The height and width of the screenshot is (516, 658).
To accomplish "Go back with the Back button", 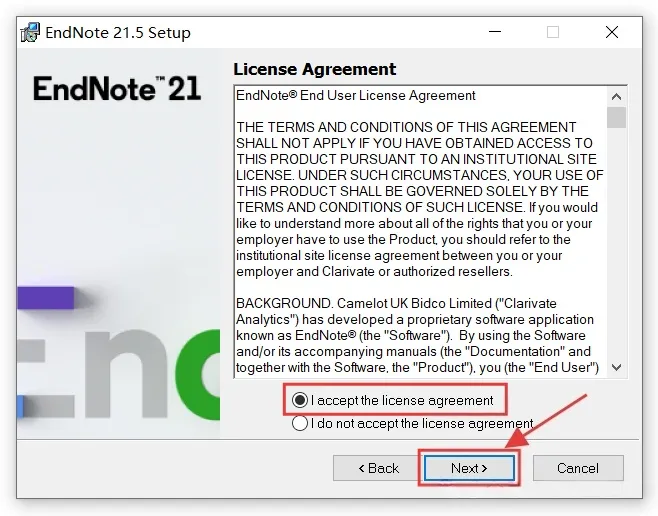I will 379,468.
